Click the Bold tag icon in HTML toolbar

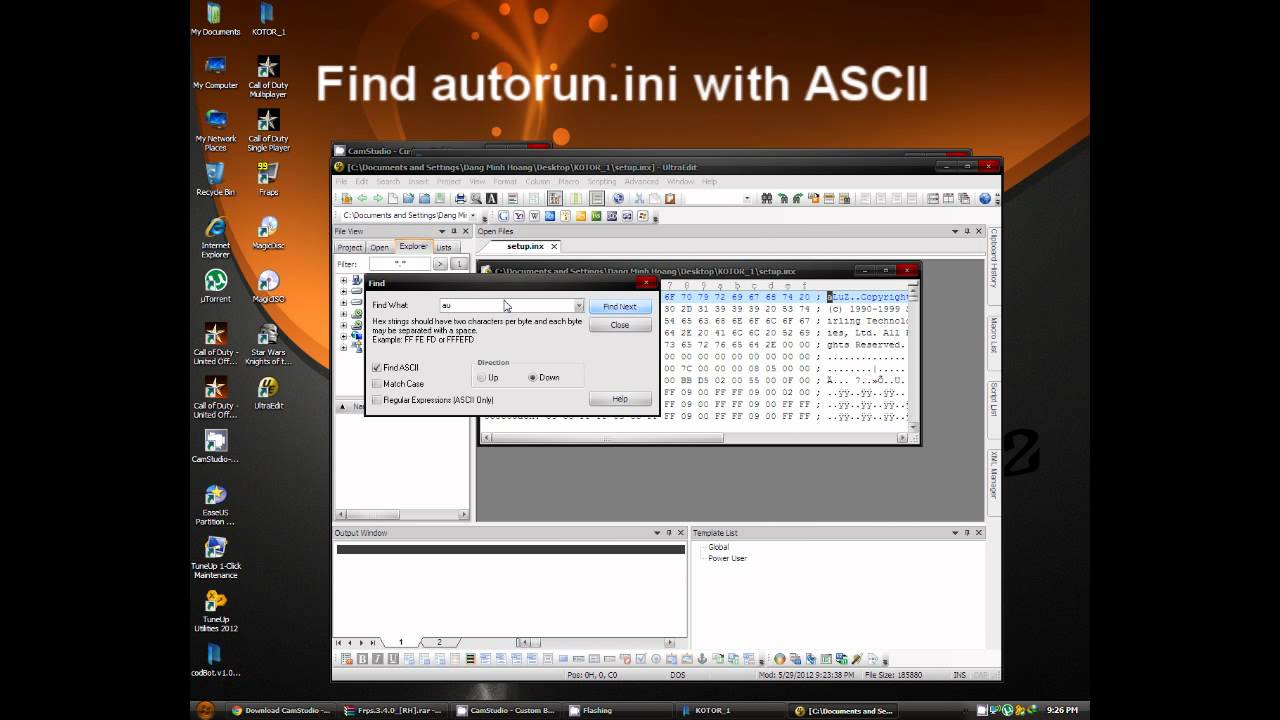[362, 659]
